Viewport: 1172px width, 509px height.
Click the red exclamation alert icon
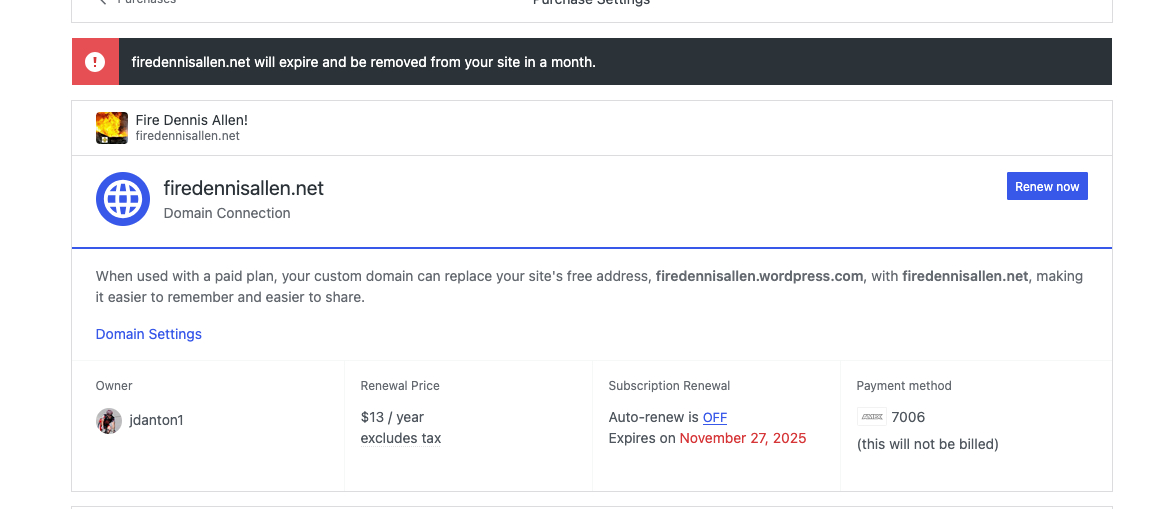point(95,62)
